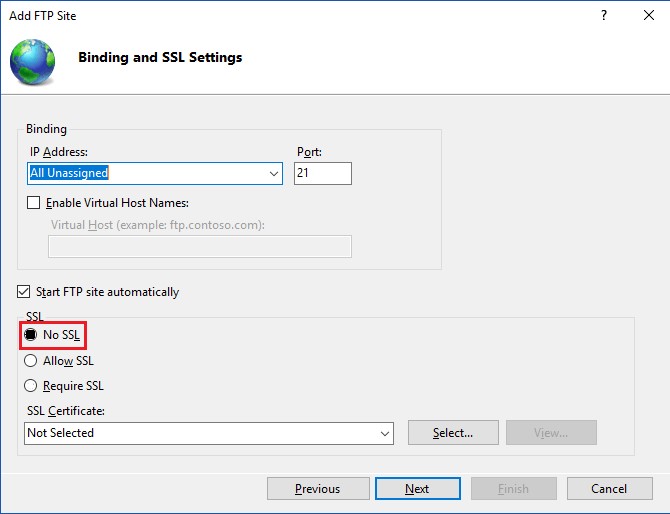
Task: Close the Add FTP Site dialog
Action: click(649, 15)
